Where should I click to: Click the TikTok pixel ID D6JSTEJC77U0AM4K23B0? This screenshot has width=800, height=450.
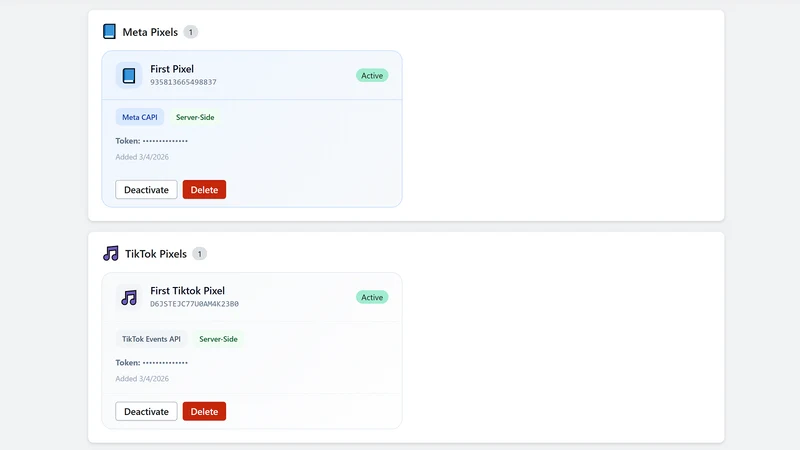(x=194, y=304)
